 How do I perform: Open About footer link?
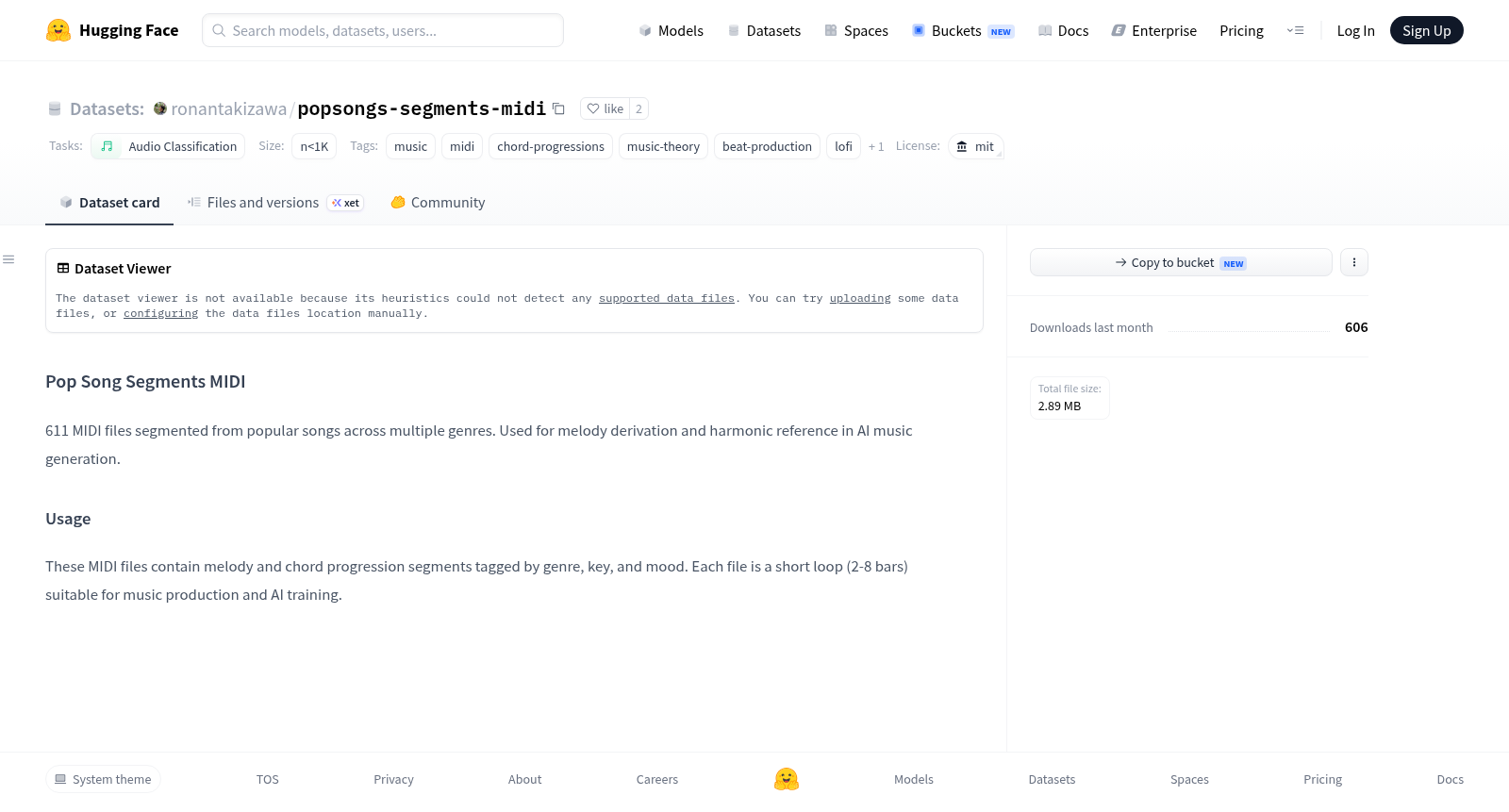coord(524,779)
